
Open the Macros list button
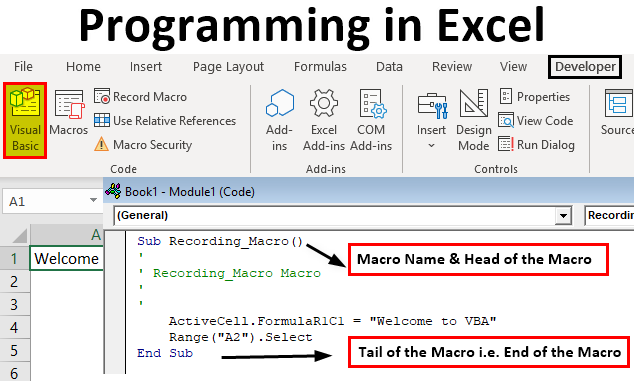point(69,113)
